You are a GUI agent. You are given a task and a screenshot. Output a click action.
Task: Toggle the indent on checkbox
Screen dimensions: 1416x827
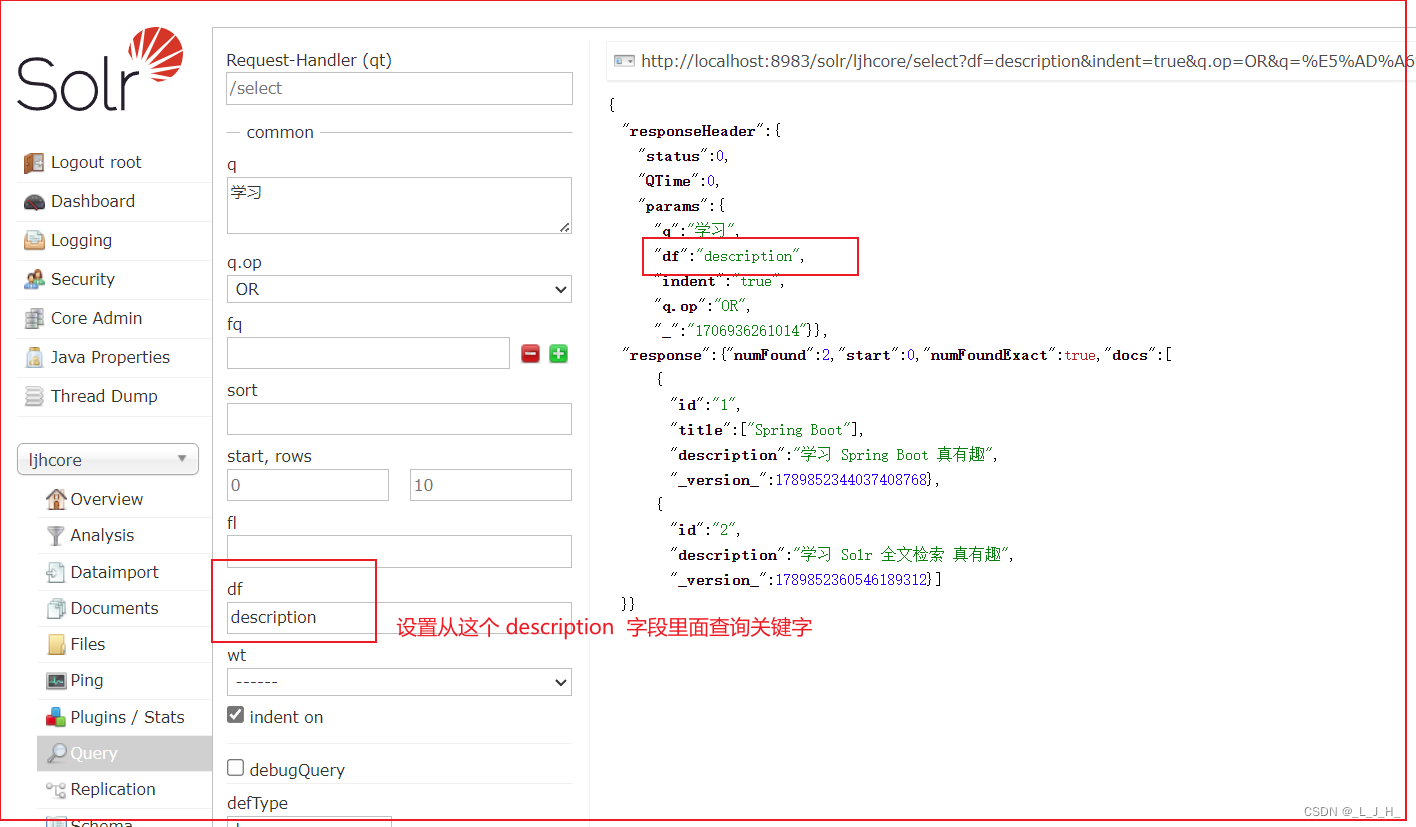pos(236,715)
